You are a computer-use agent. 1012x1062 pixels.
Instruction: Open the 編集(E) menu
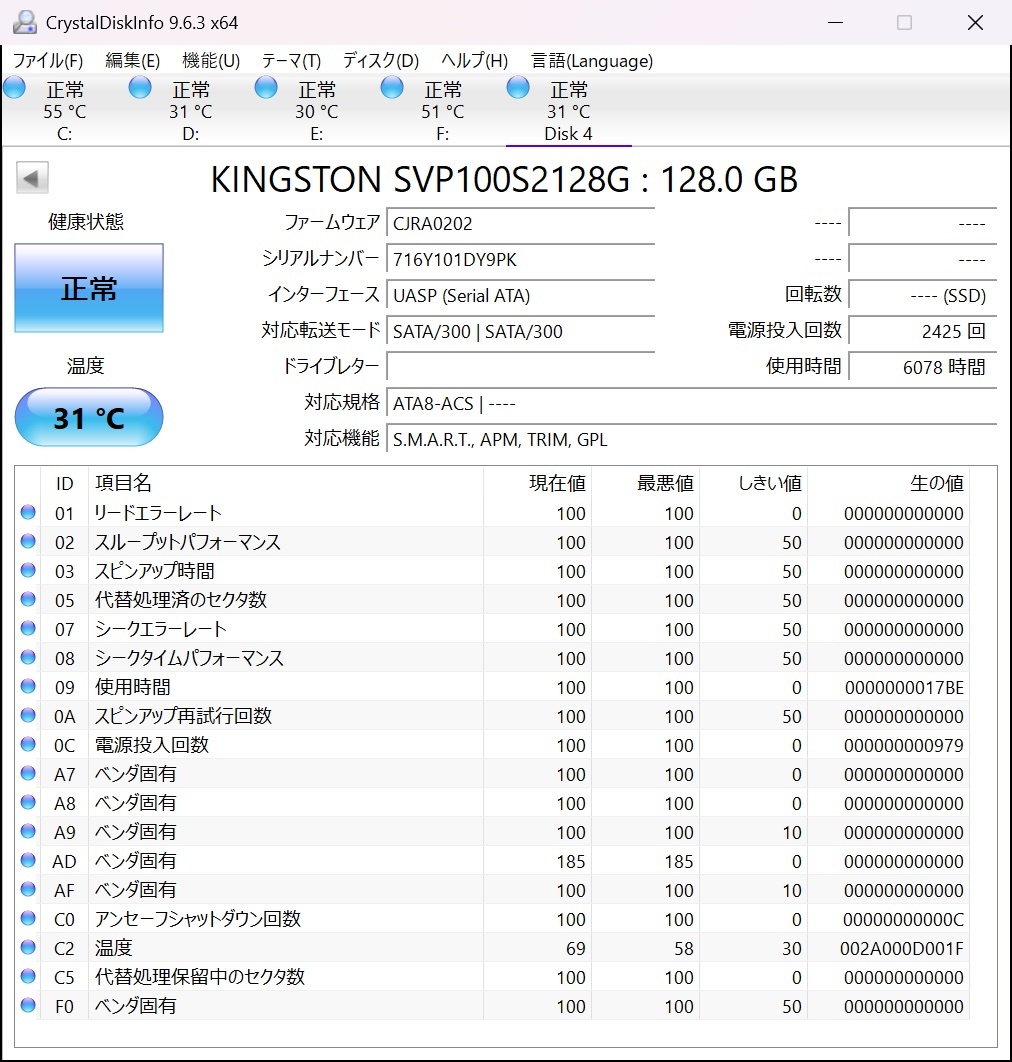(x=133, y=61)
